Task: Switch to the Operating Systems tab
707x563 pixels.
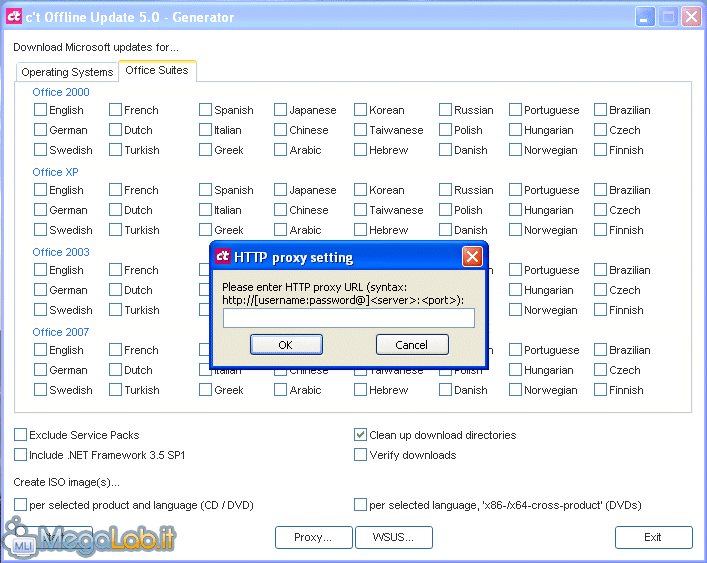Action: 67,72
